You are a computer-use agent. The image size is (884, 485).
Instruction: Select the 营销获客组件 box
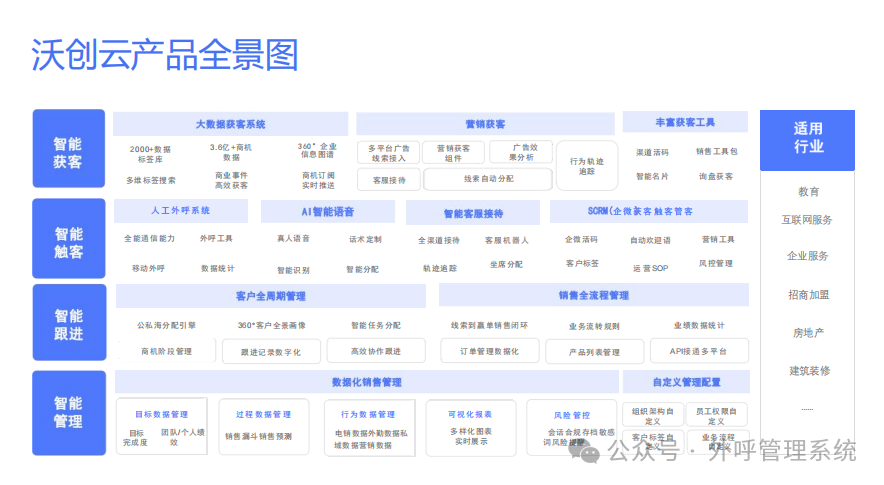point(453,153)
